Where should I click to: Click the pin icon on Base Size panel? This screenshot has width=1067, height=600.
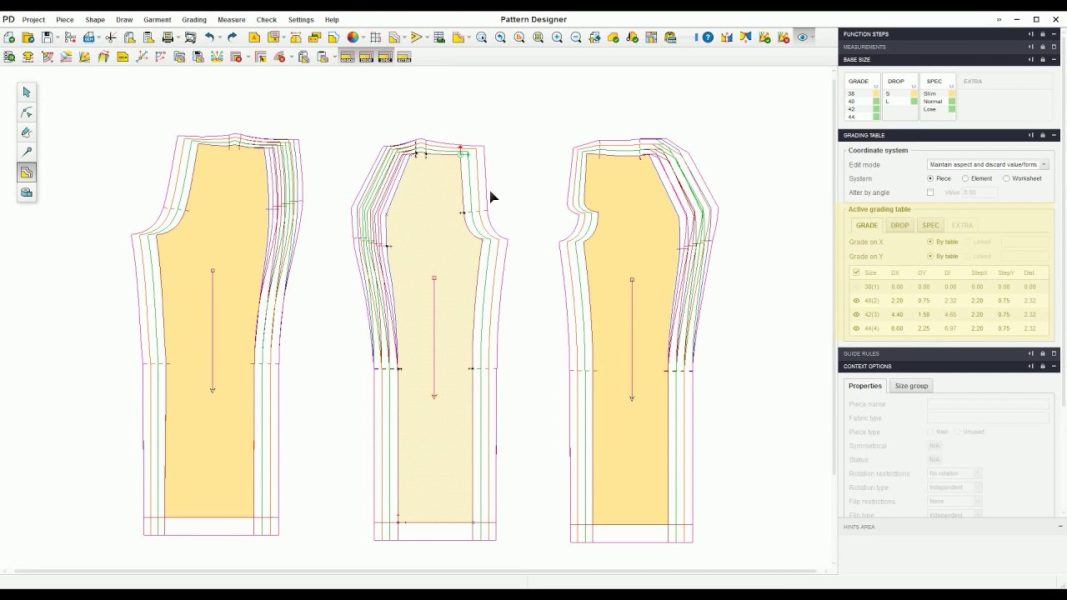(1030, 60)
